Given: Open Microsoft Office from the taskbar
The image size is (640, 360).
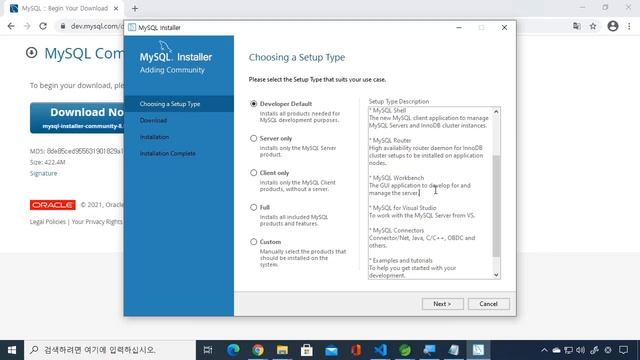Looking at the screenshot, I should coord(356,350).
